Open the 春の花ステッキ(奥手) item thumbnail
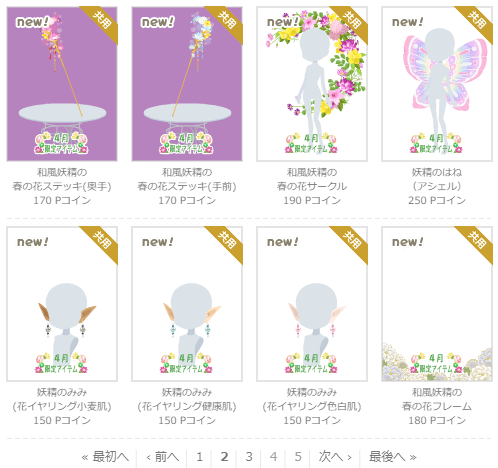498x468 pixels. [62, 84]
